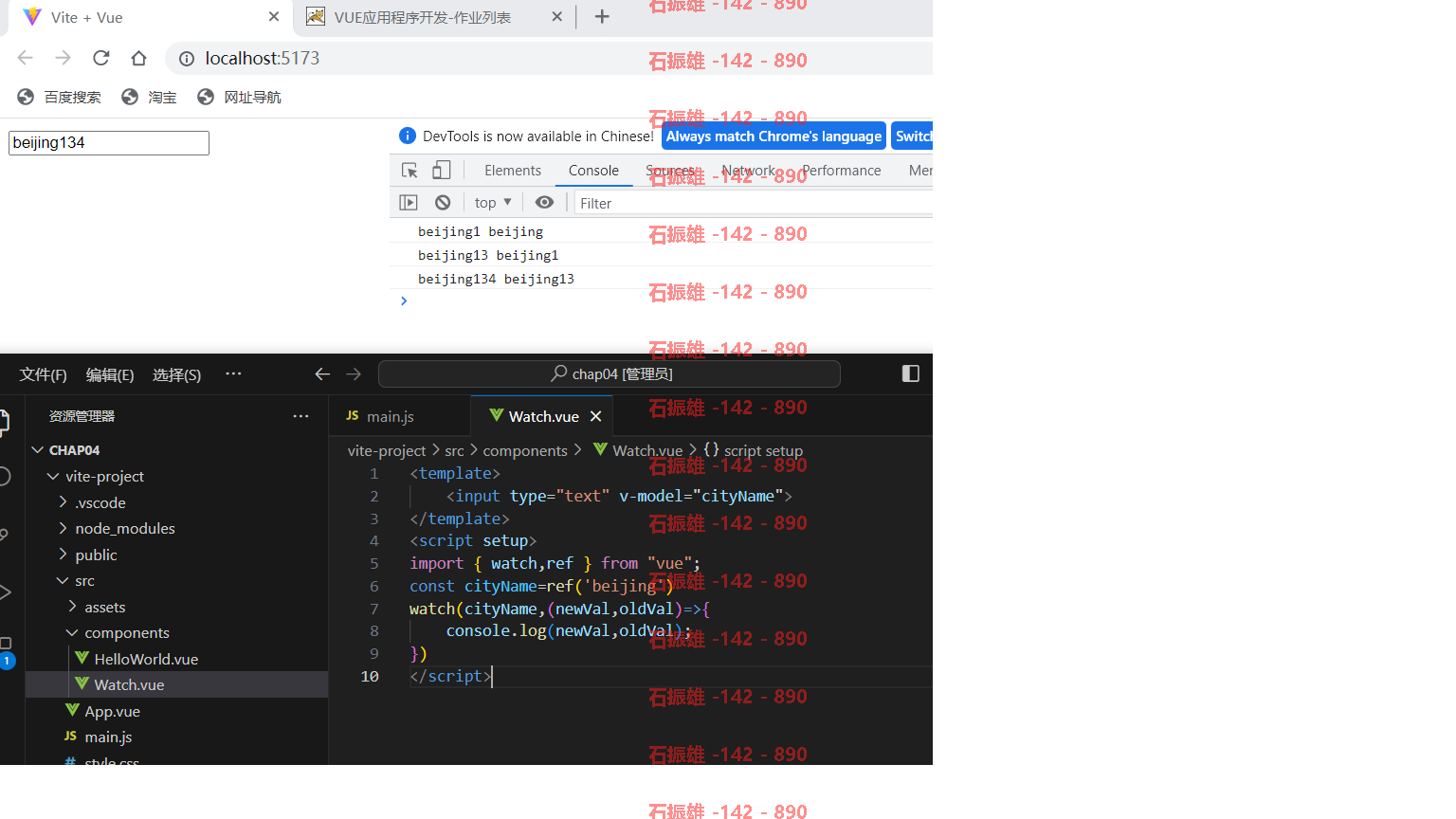
Task: Select console line beijing1 beijing
Action: [x=481, y=231]
